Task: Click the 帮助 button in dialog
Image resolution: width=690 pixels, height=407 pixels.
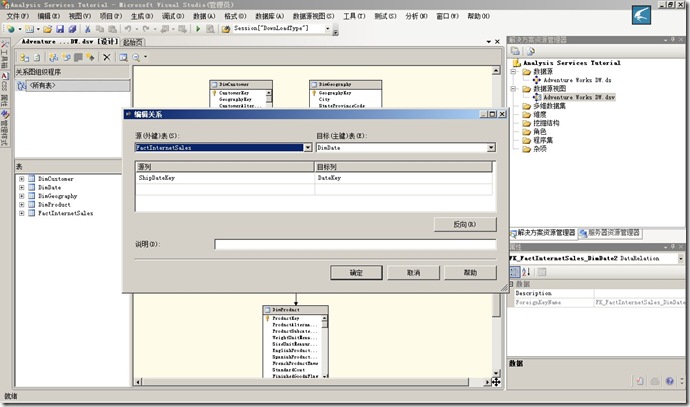Action: pyautogui.click(x=470, y=273)
